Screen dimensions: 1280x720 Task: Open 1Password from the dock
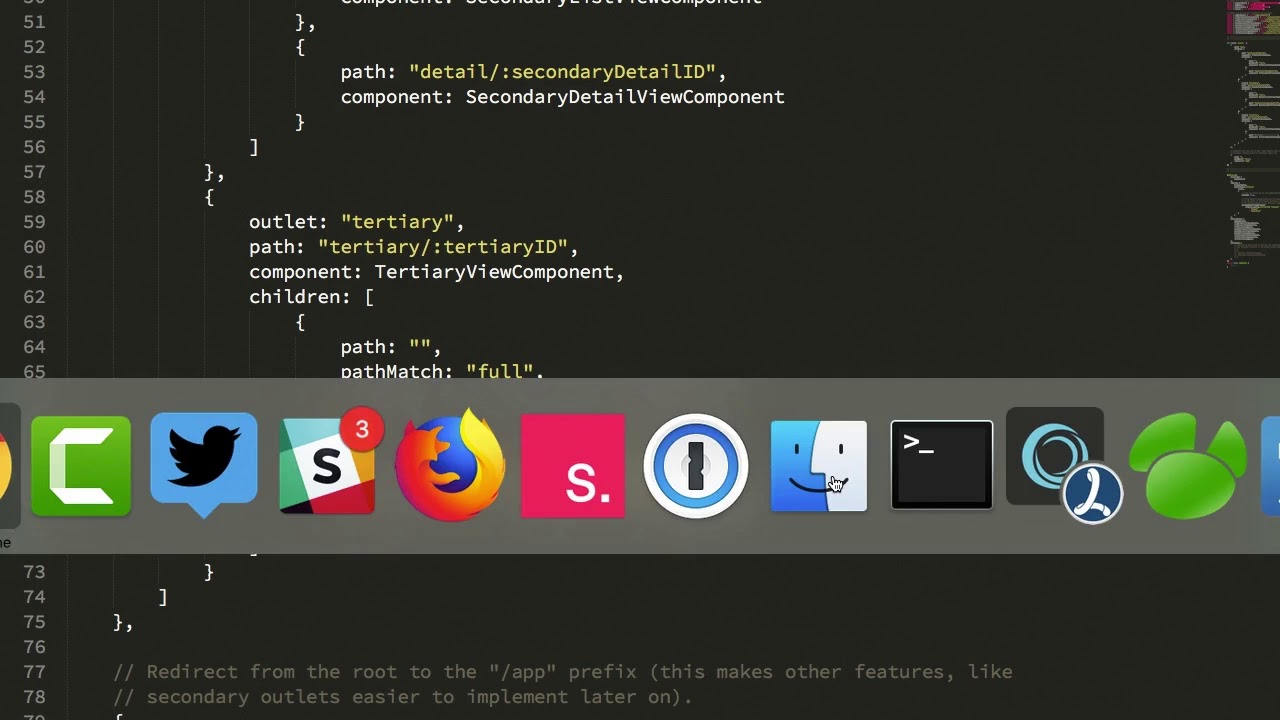696,466
